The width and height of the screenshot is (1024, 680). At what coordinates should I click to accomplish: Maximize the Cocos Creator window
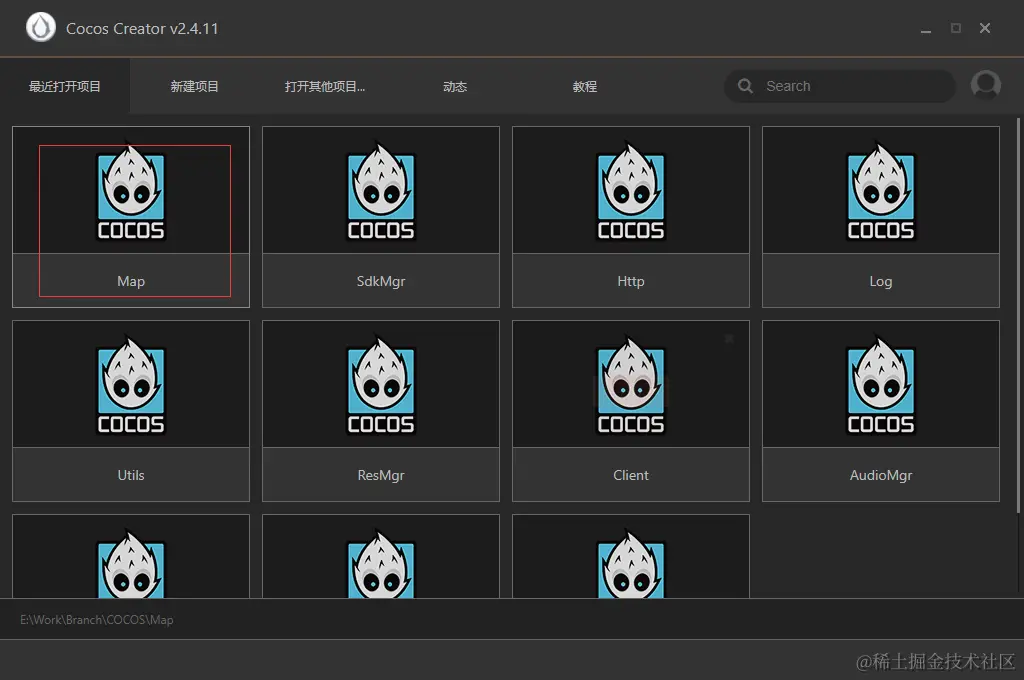(x=955, y=28)
